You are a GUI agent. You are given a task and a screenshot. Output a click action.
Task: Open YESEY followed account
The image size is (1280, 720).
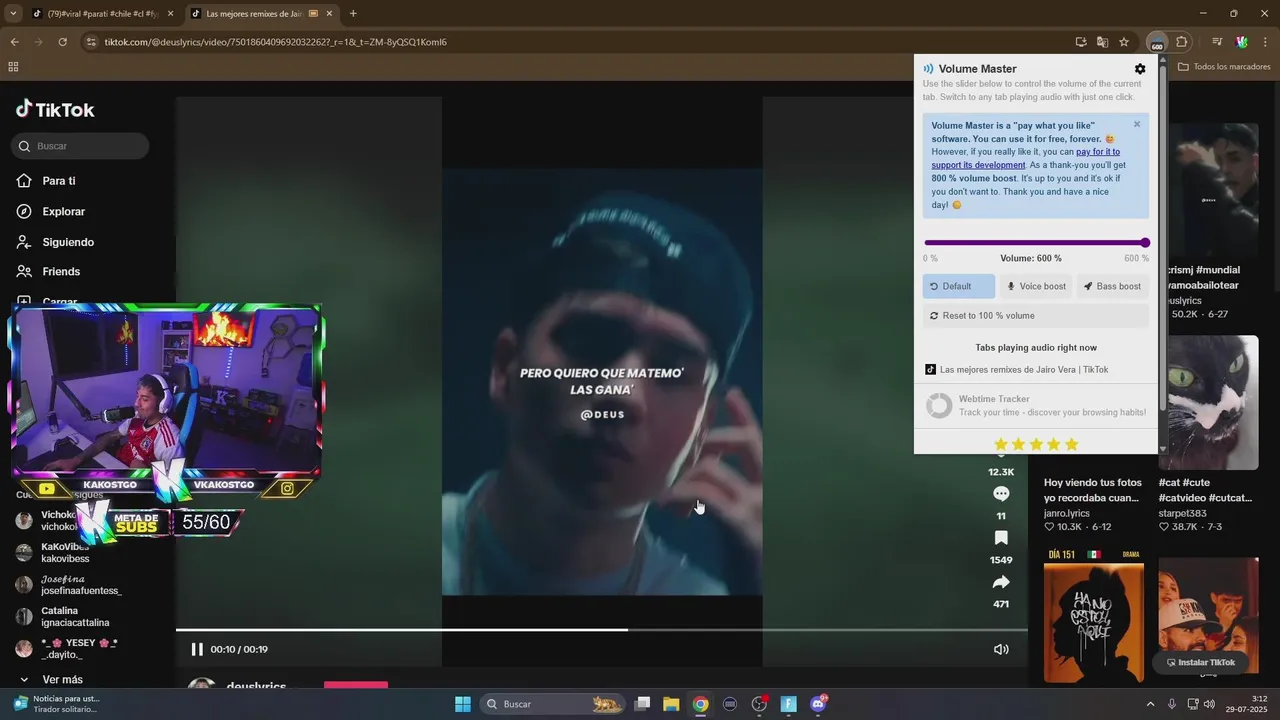pos(80,649)
